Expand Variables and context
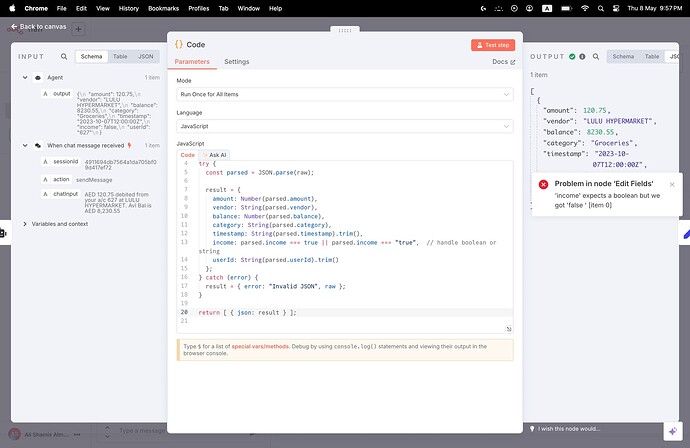 (x=25, y=224)
